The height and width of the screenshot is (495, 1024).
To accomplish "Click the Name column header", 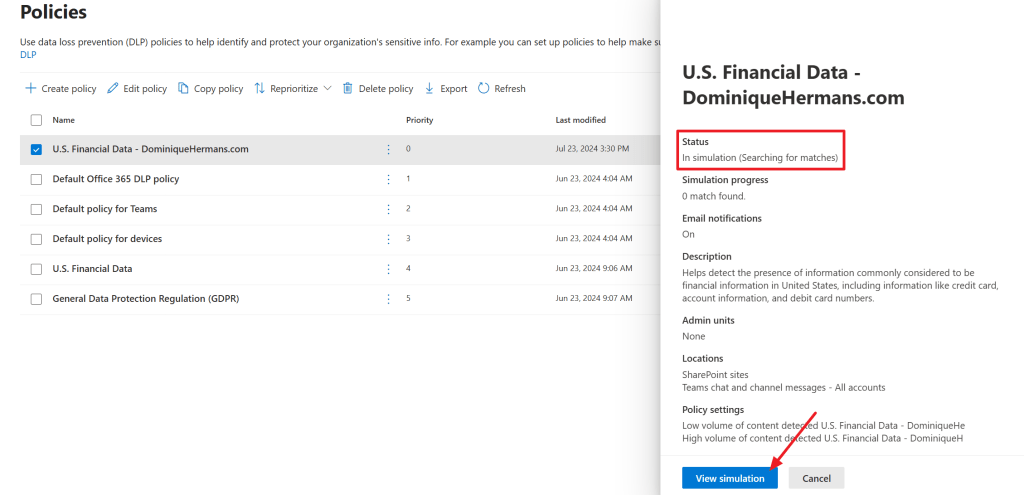I will pyautogui.click(x=64, y=120).
